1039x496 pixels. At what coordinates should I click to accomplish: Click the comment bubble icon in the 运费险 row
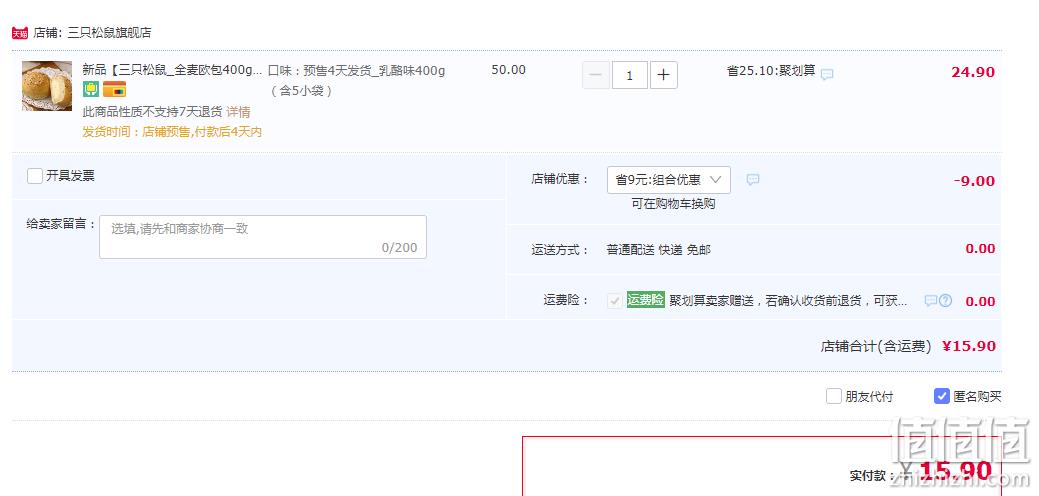pyautogui.click(x=930, y=301)
